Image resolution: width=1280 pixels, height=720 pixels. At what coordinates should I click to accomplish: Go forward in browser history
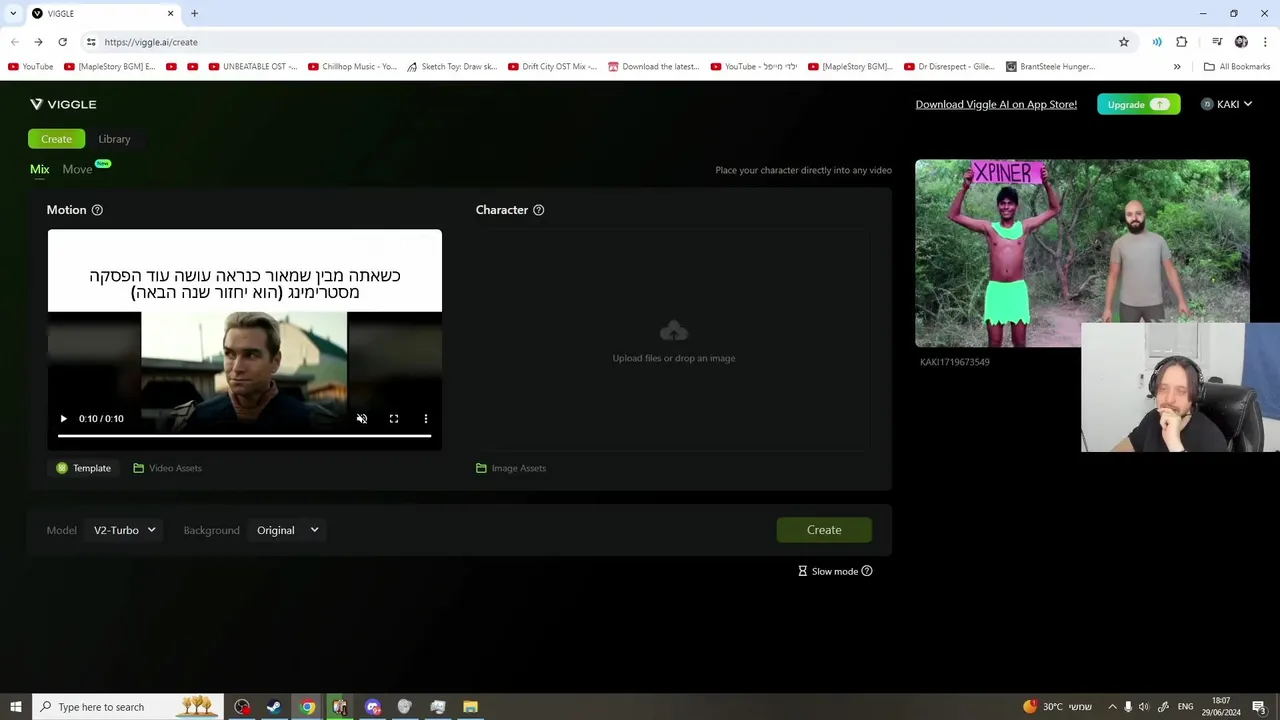38,42
